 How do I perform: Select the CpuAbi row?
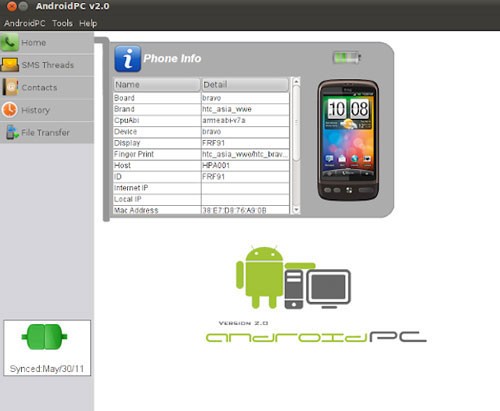pos(201,120)
